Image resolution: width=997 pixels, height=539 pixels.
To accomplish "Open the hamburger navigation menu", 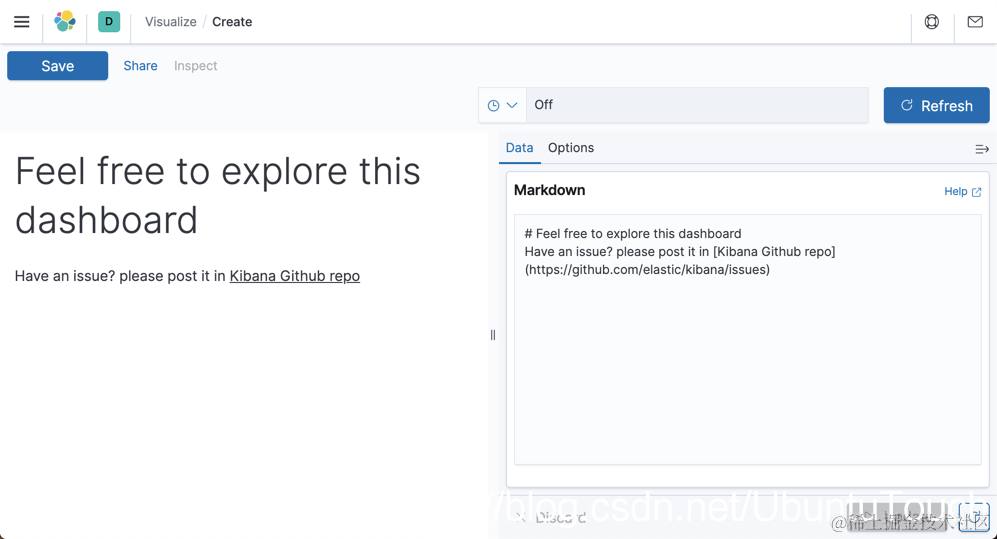I will pos(22,22).
